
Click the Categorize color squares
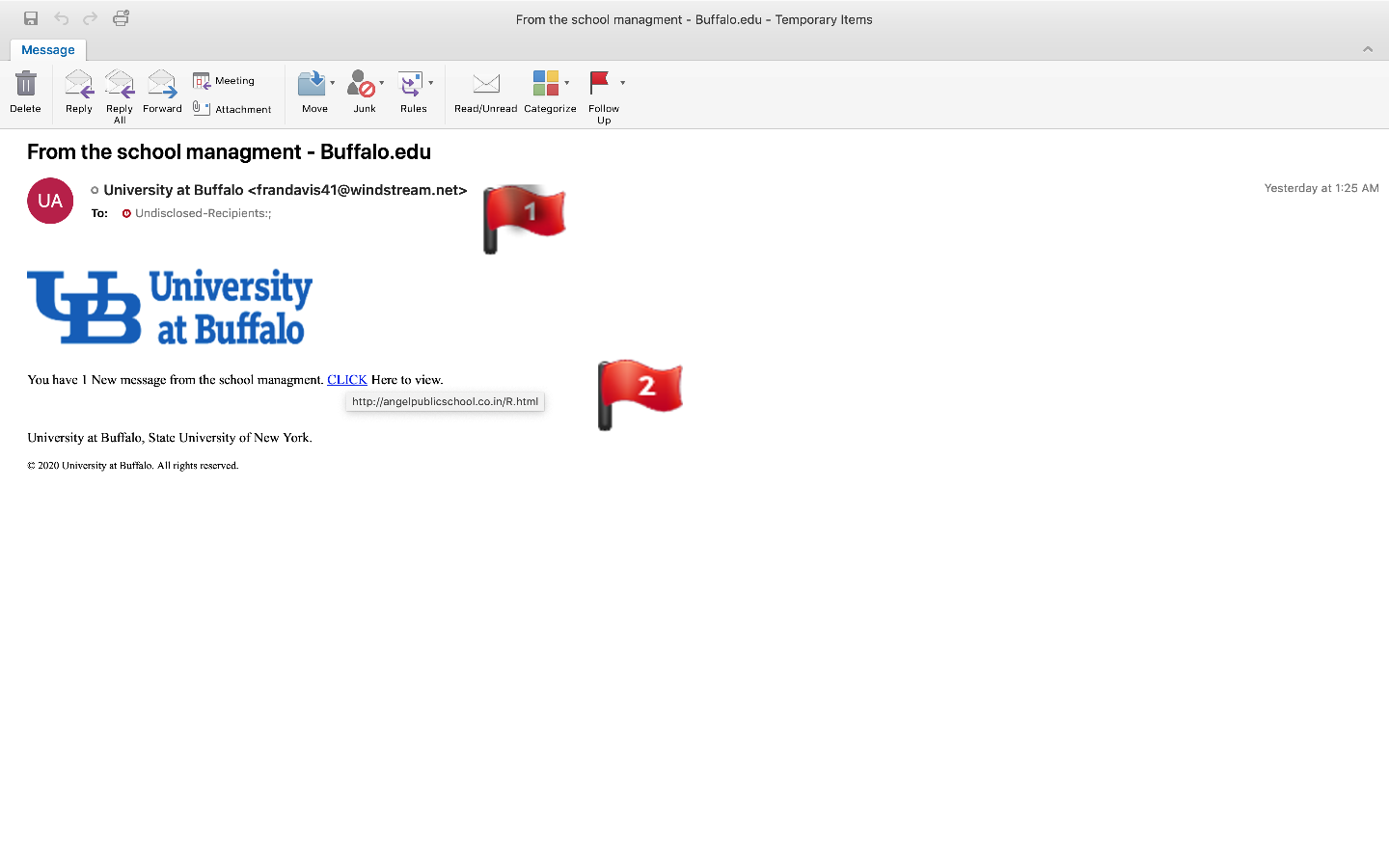[545, 84]
